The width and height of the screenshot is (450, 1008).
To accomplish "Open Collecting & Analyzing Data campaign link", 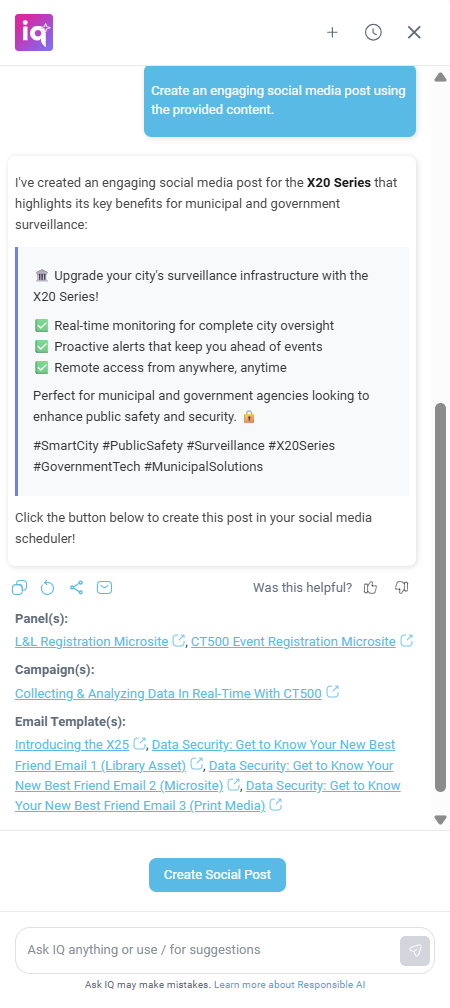I will [x=168, y=693].
